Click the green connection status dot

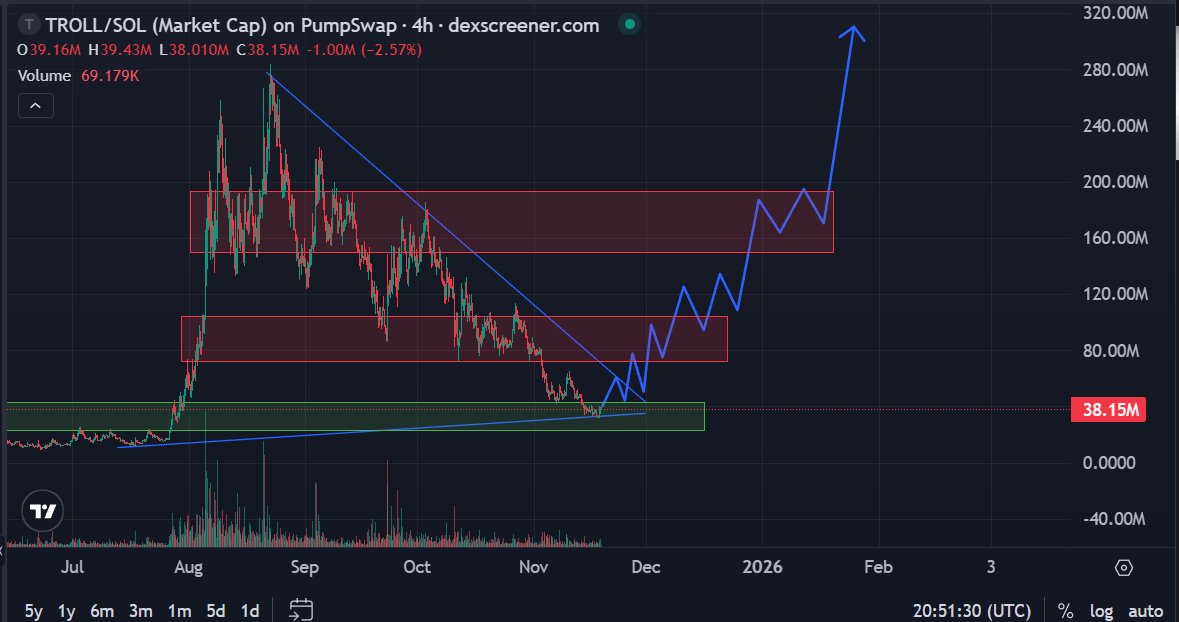tap(629, 22)
